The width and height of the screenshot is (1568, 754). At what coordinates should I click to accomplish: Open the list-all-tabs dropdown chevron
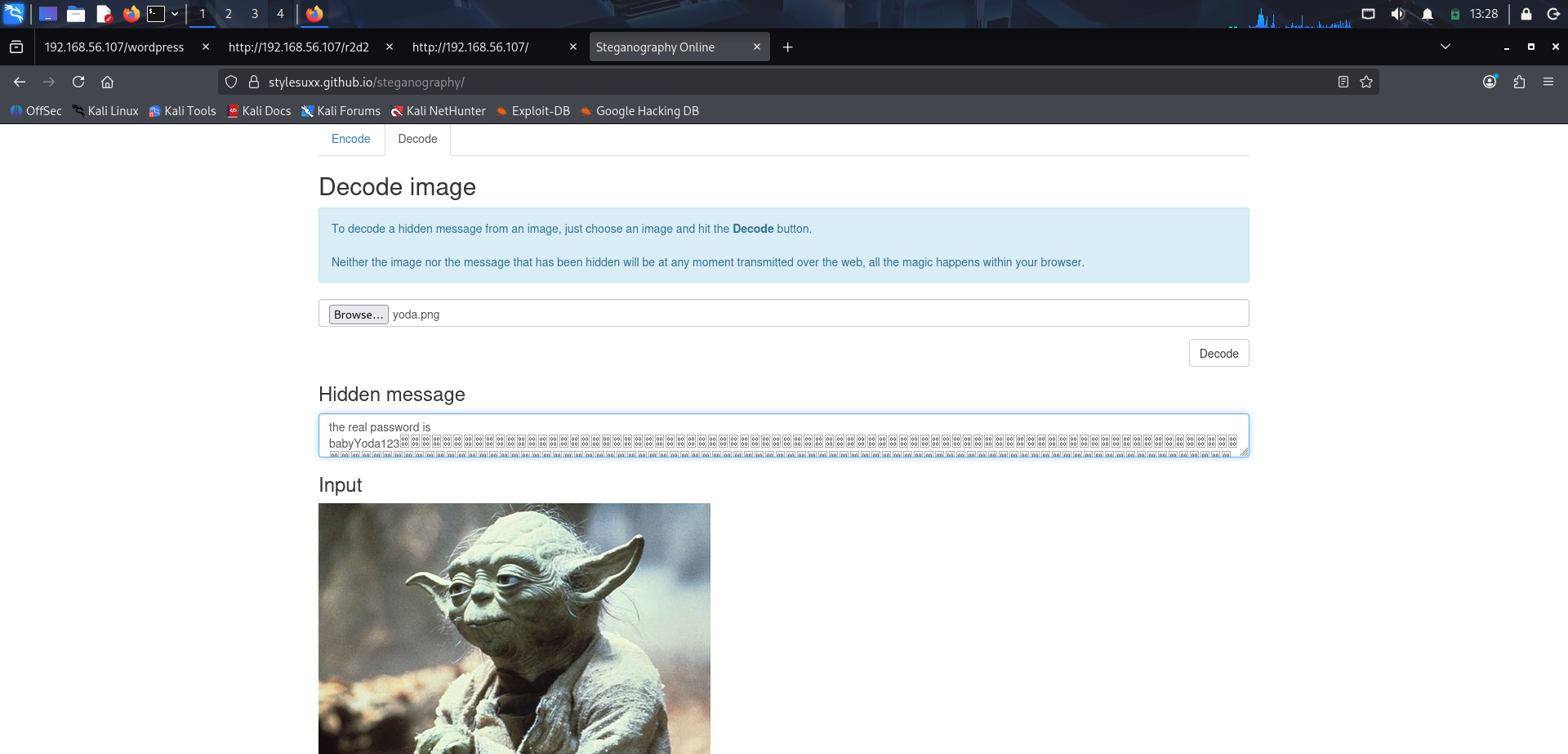click(x=1445, y=47)
